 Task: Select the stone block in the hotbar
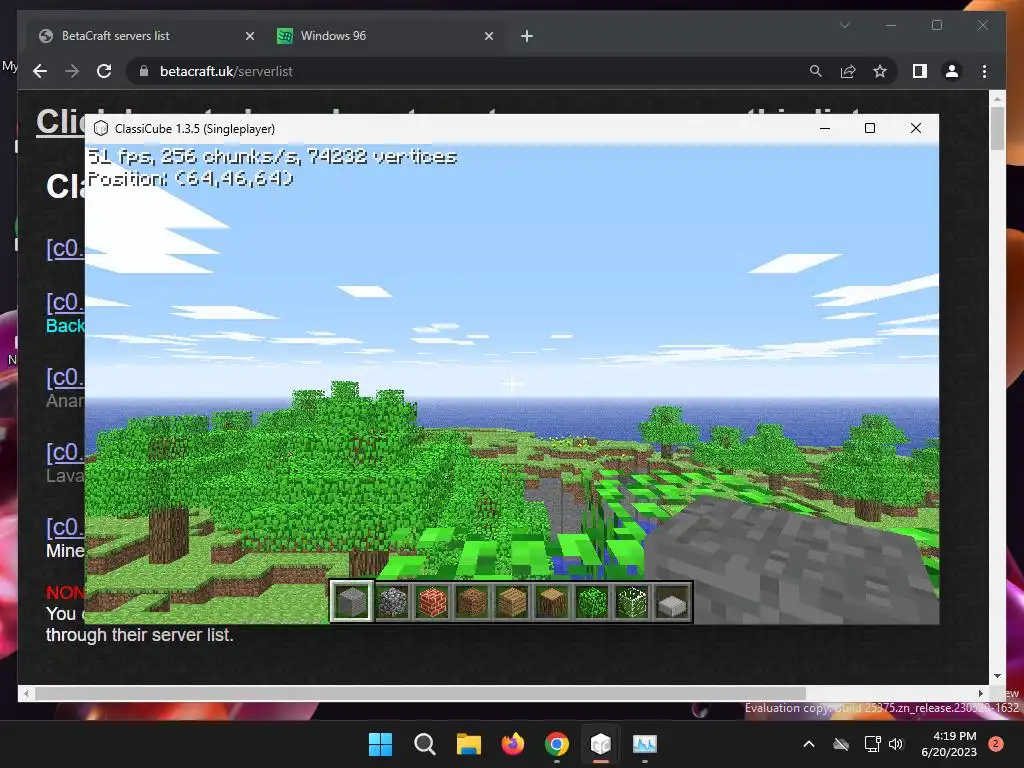352,601
